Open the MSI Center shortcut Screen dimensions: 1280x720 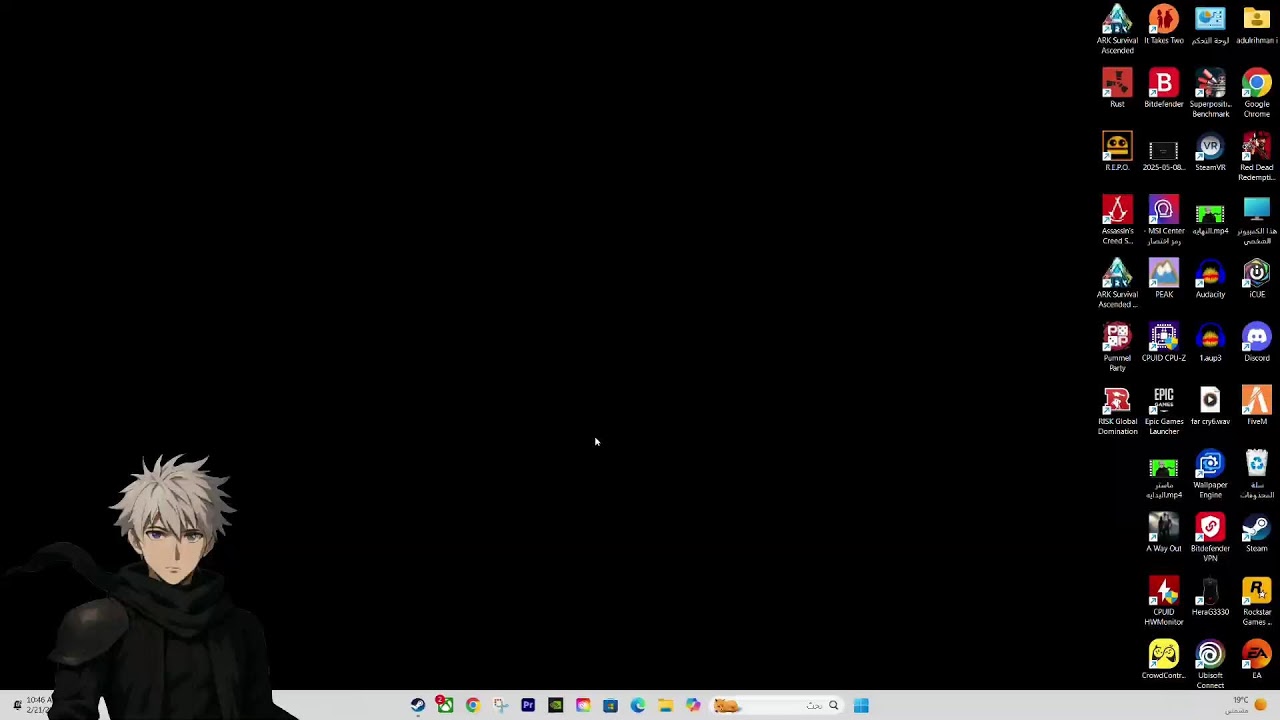[x=1164, y=220]
